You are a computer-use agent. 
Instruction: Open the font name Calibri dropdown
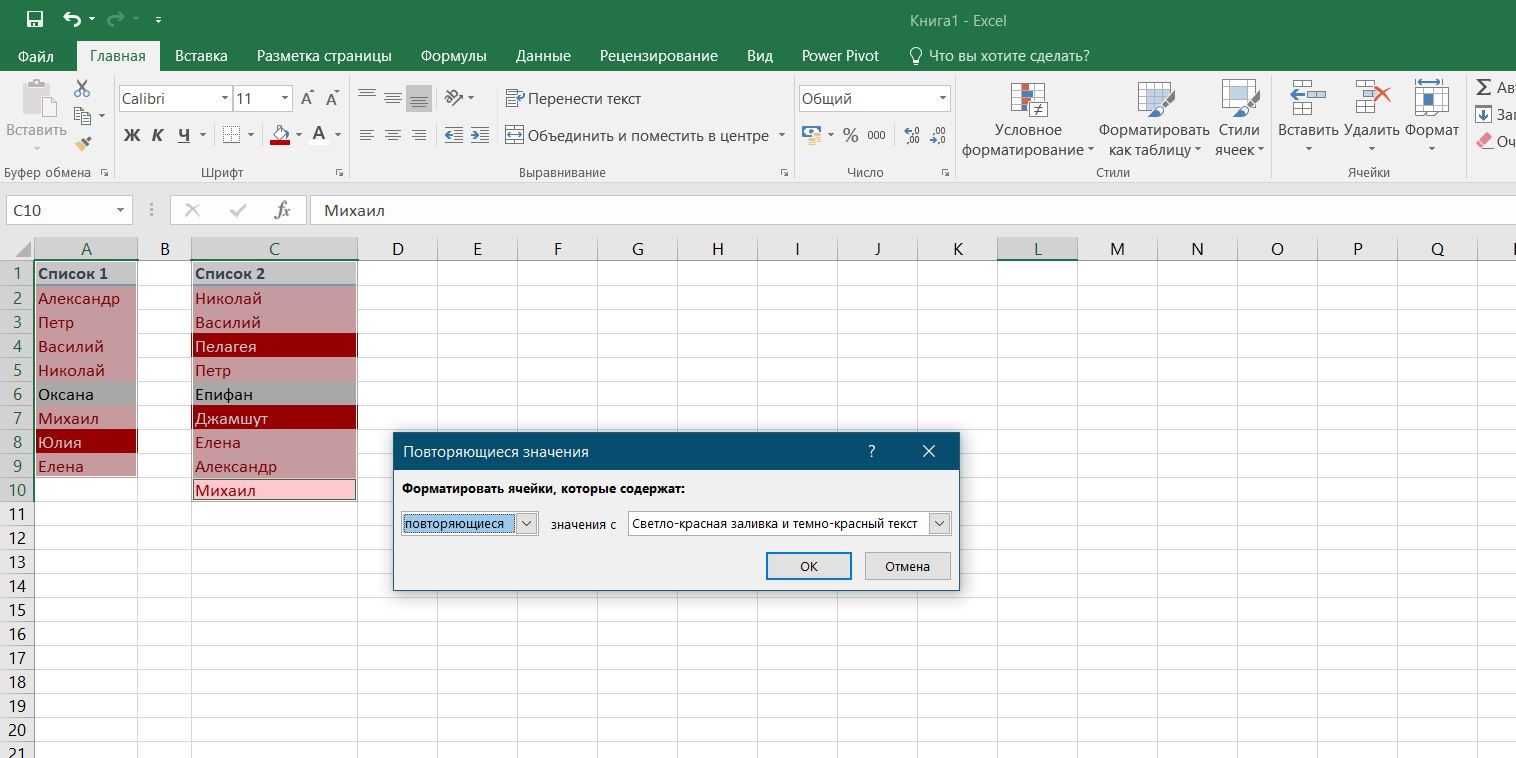[x=224, y=98]
